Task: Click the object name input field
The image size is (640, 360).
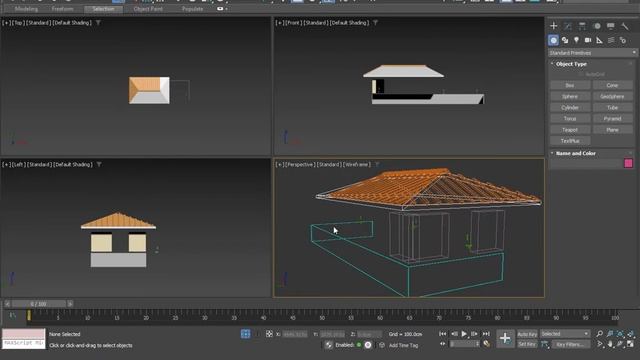Action: pyautogui.click(x=585, y=163)
